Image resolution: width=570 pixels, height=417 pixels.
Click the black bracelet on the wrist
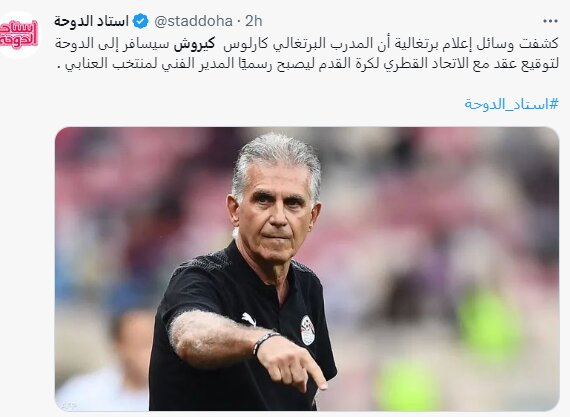265,342
